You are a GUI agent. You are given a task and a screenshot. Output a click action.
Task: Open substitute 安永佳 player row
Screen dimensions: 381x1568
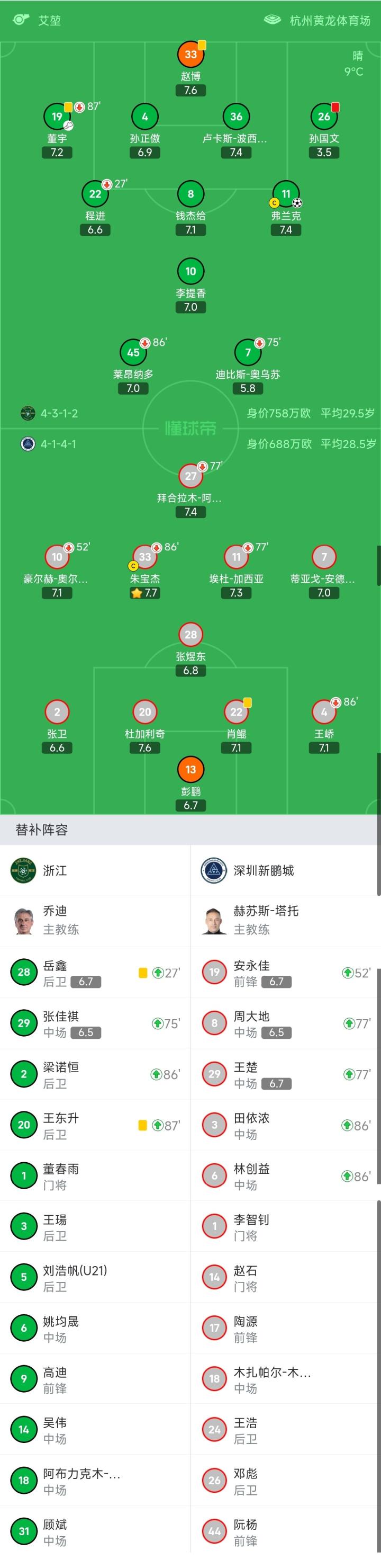286,973
